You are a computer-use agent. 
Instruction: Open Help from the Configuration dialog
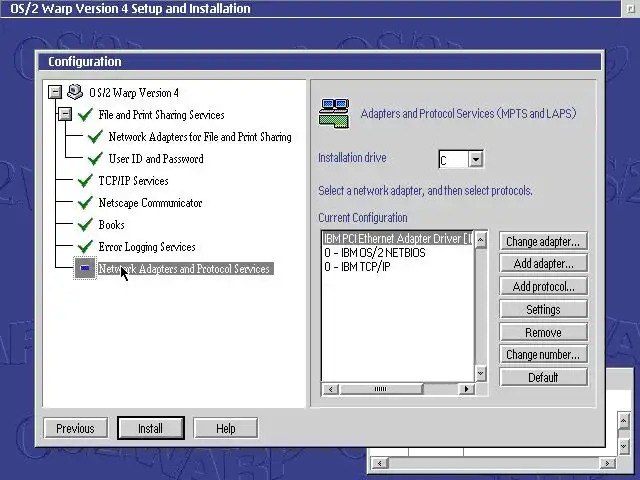(226, 428)
